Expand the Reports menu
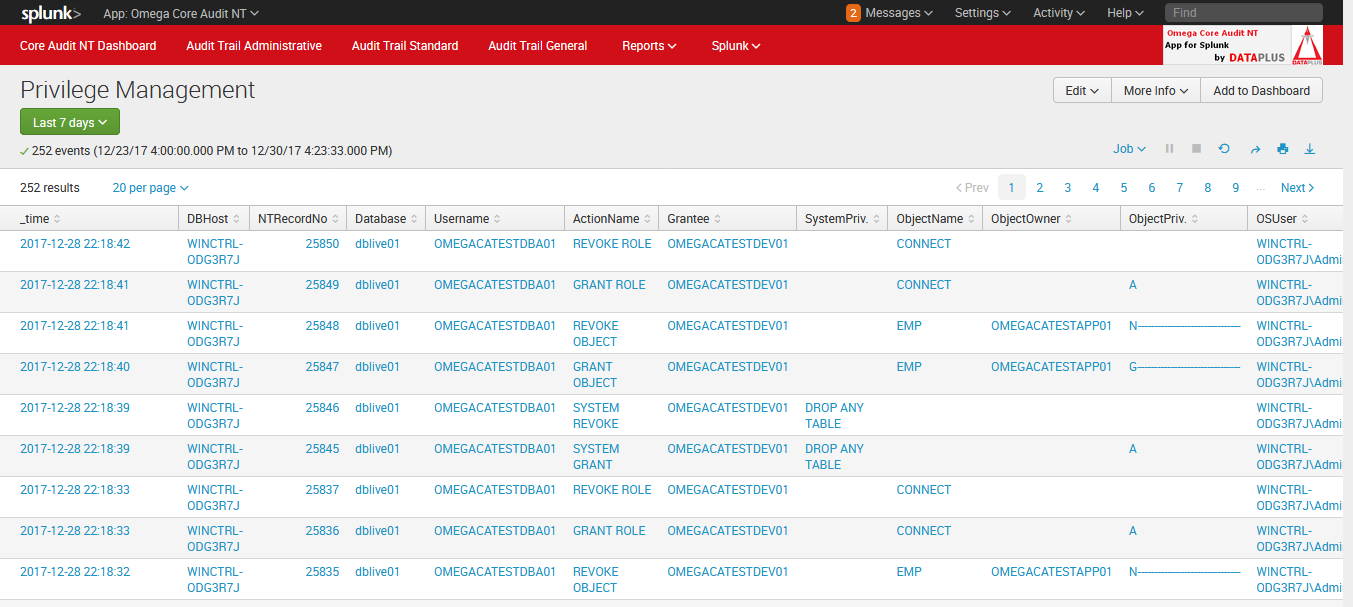Image resolution: width=1353 pixels, height=607 pixels. coord(648,45)
